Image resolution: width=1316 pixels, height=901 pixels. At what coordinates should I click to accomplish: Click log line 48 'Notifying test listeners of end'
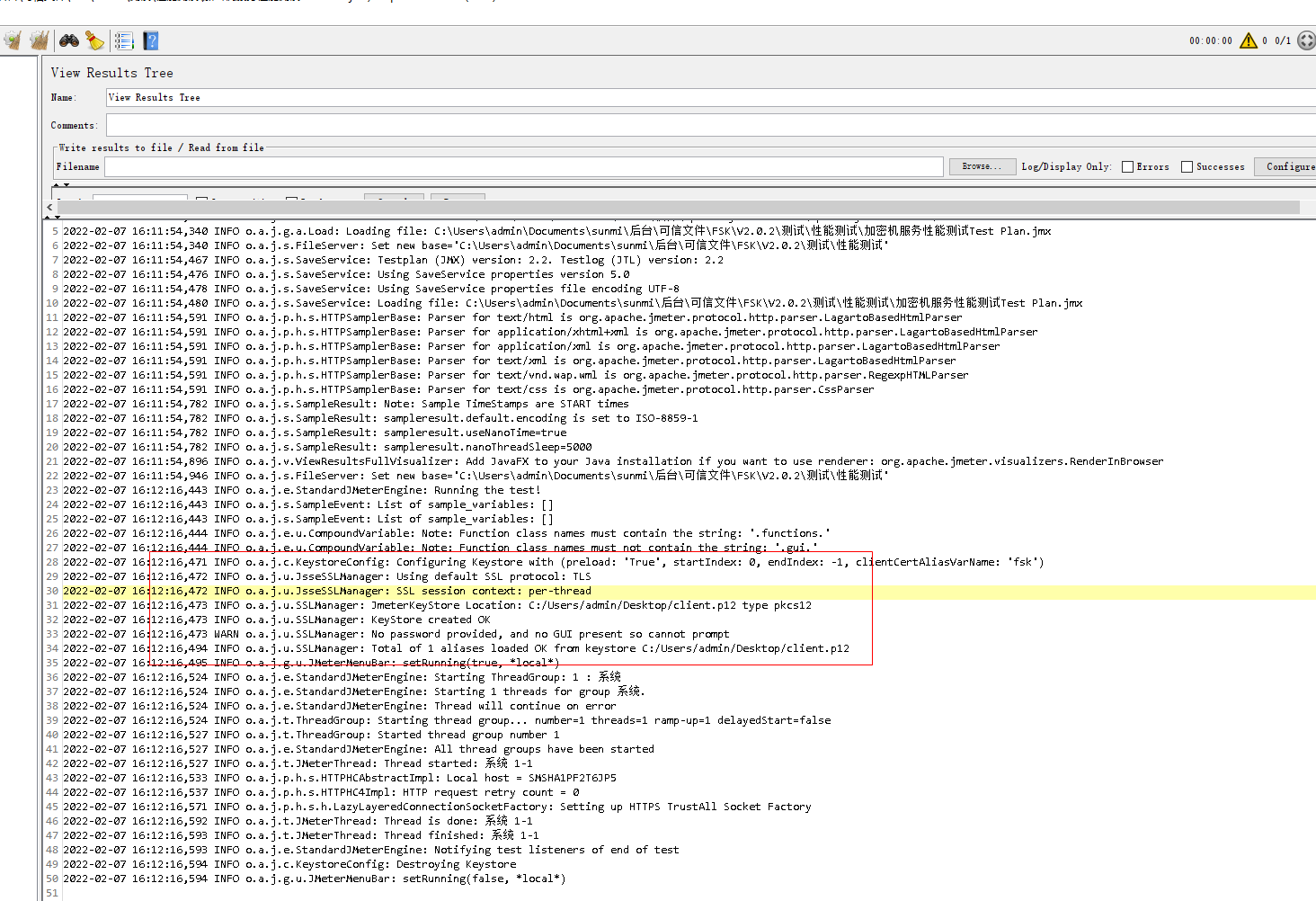point(371,850)
